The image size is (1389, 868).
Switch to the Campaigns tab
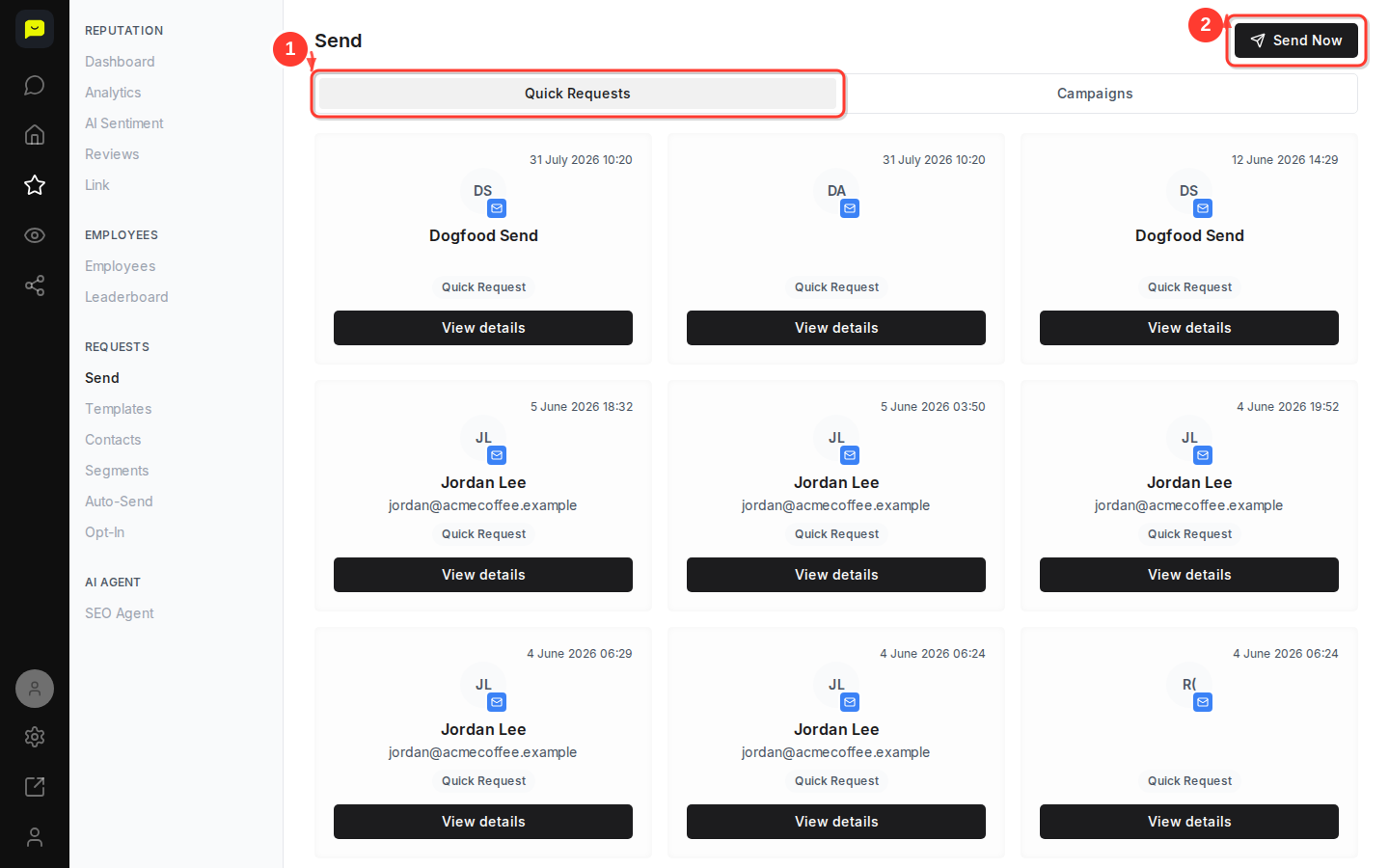[1095, 94]
